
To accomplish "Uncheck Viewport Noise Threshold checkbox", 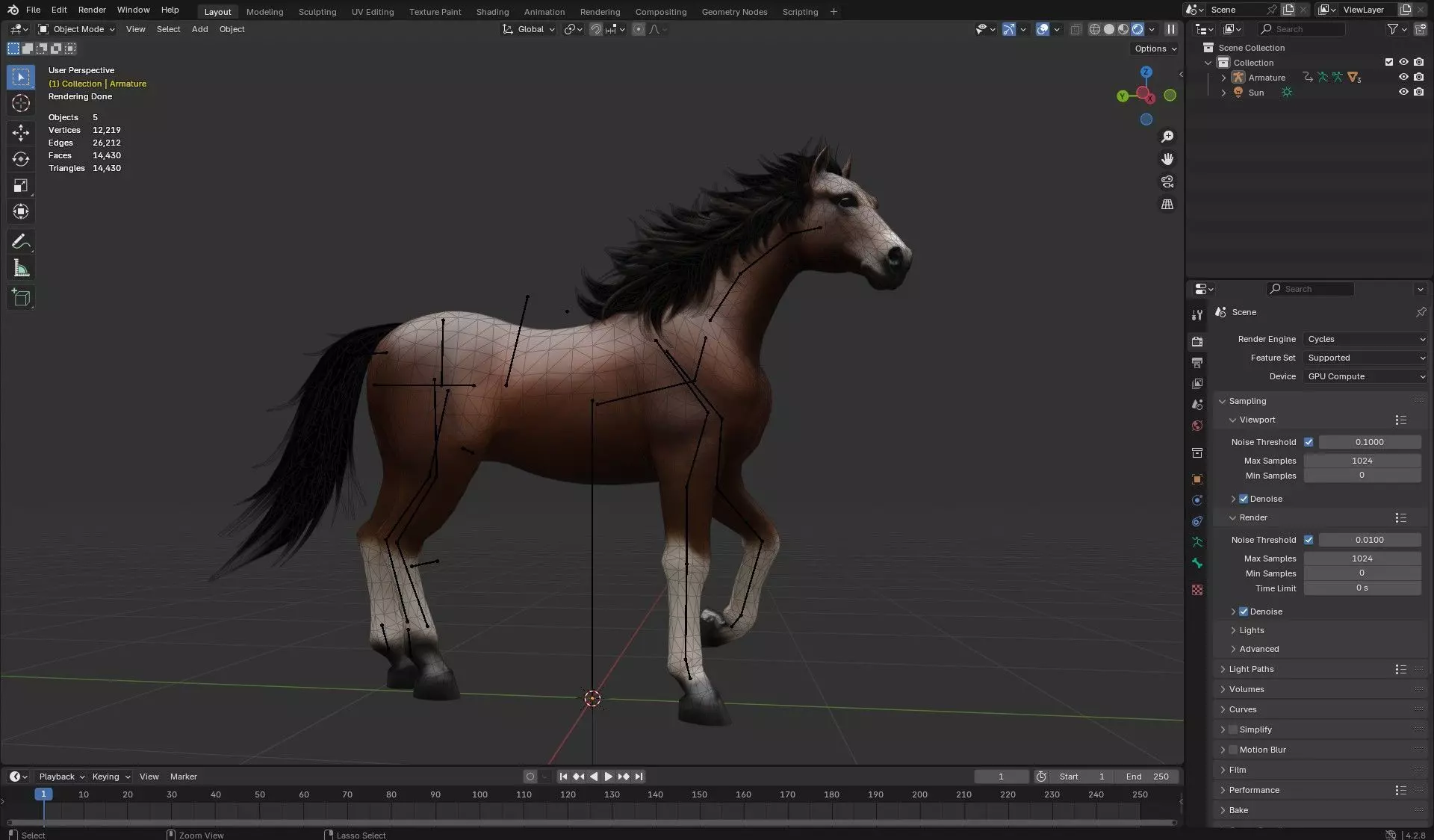I will [1309, 442].
